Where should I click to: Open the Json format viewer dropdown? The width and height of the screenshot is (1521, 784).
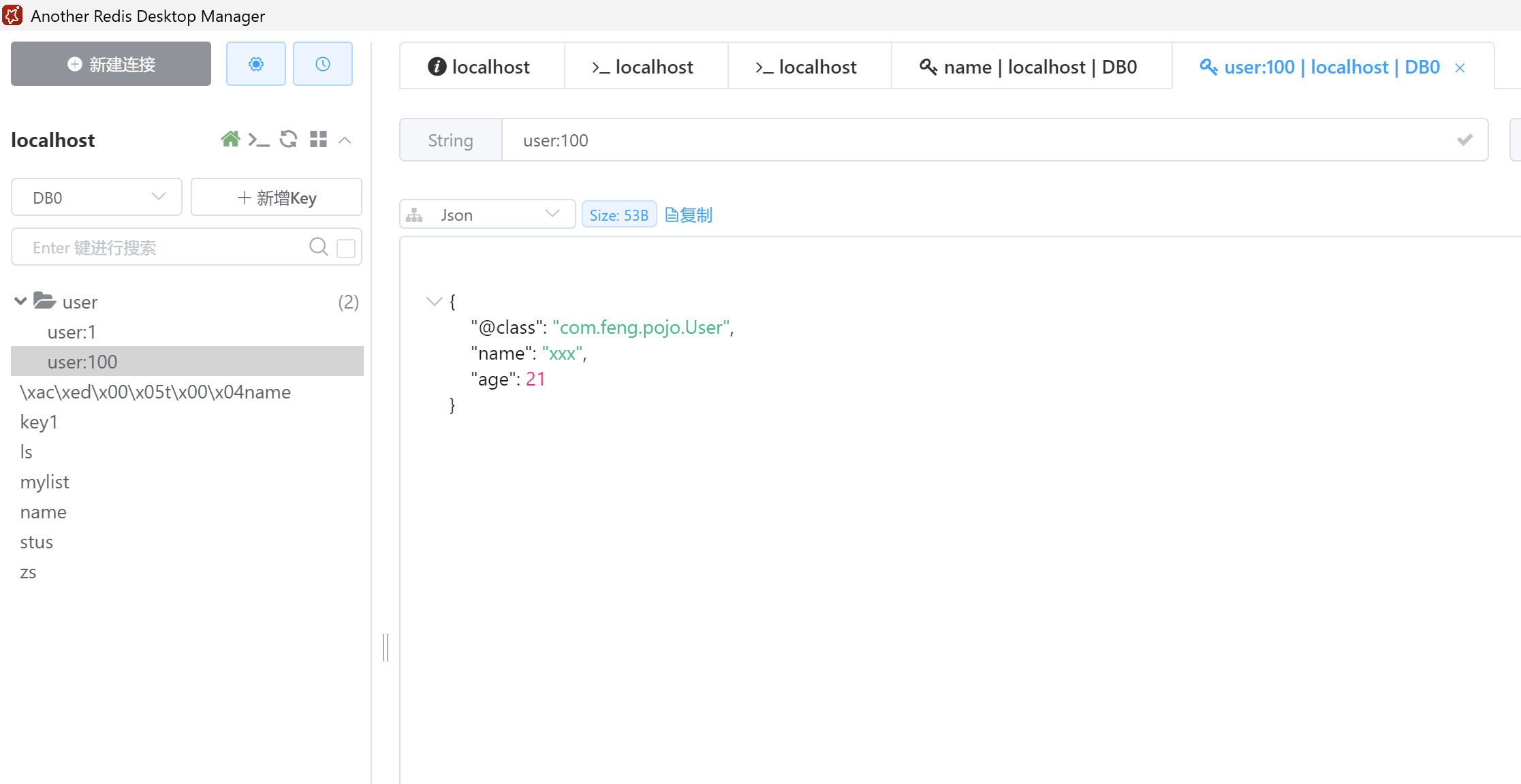[x=487, y=215]
